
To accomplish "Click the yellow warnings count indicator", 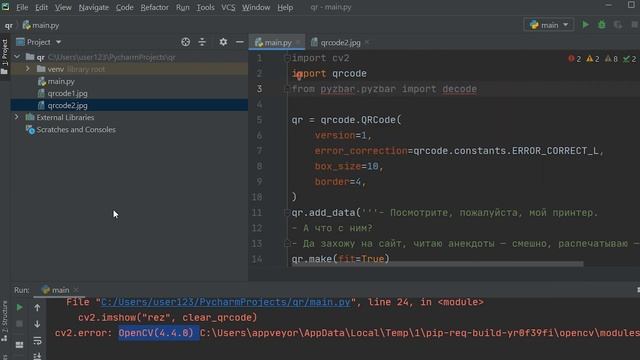I will coord(593,59).
